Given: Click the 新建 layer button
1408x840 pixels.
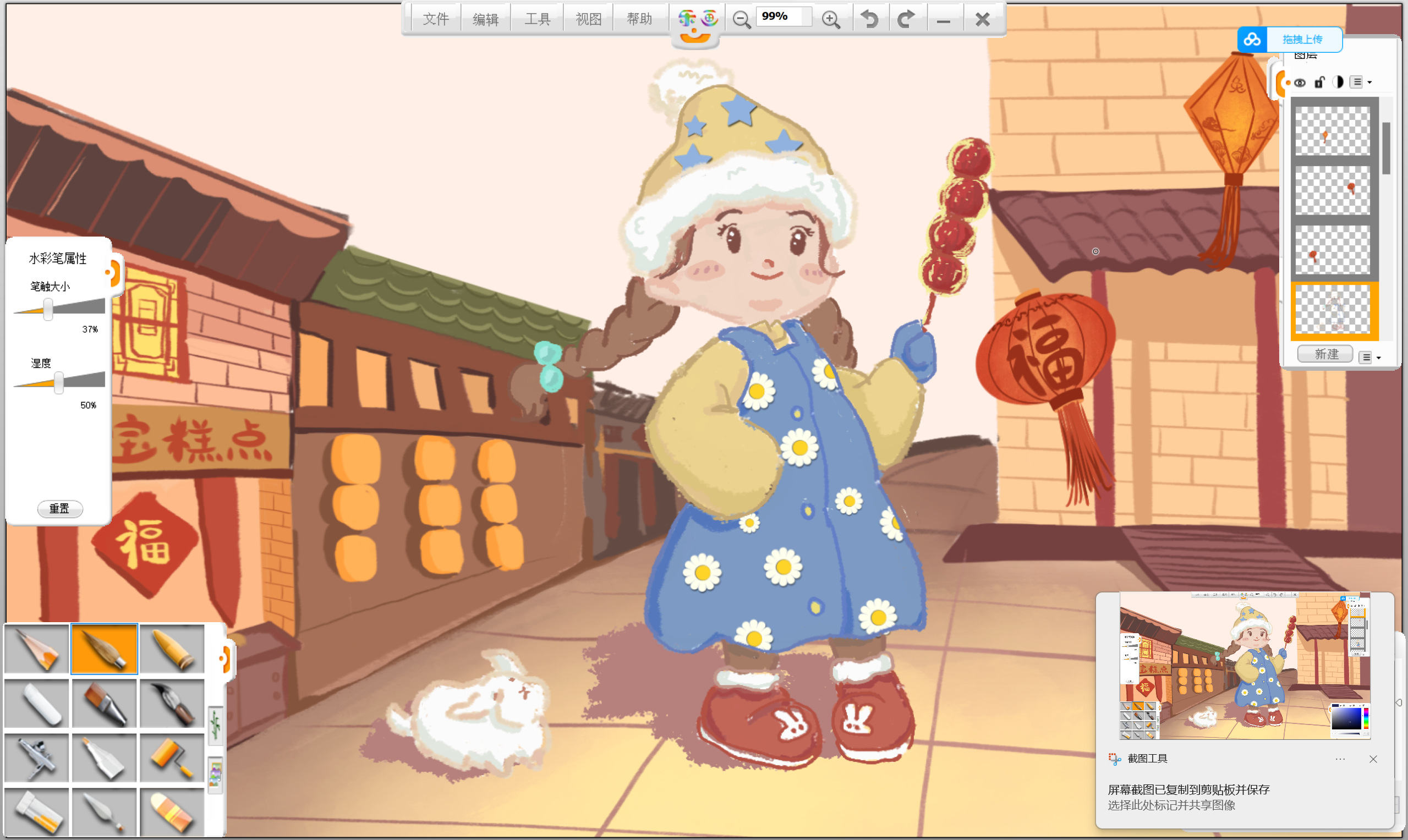Looking at the screenshot, I should [1325, 354].
